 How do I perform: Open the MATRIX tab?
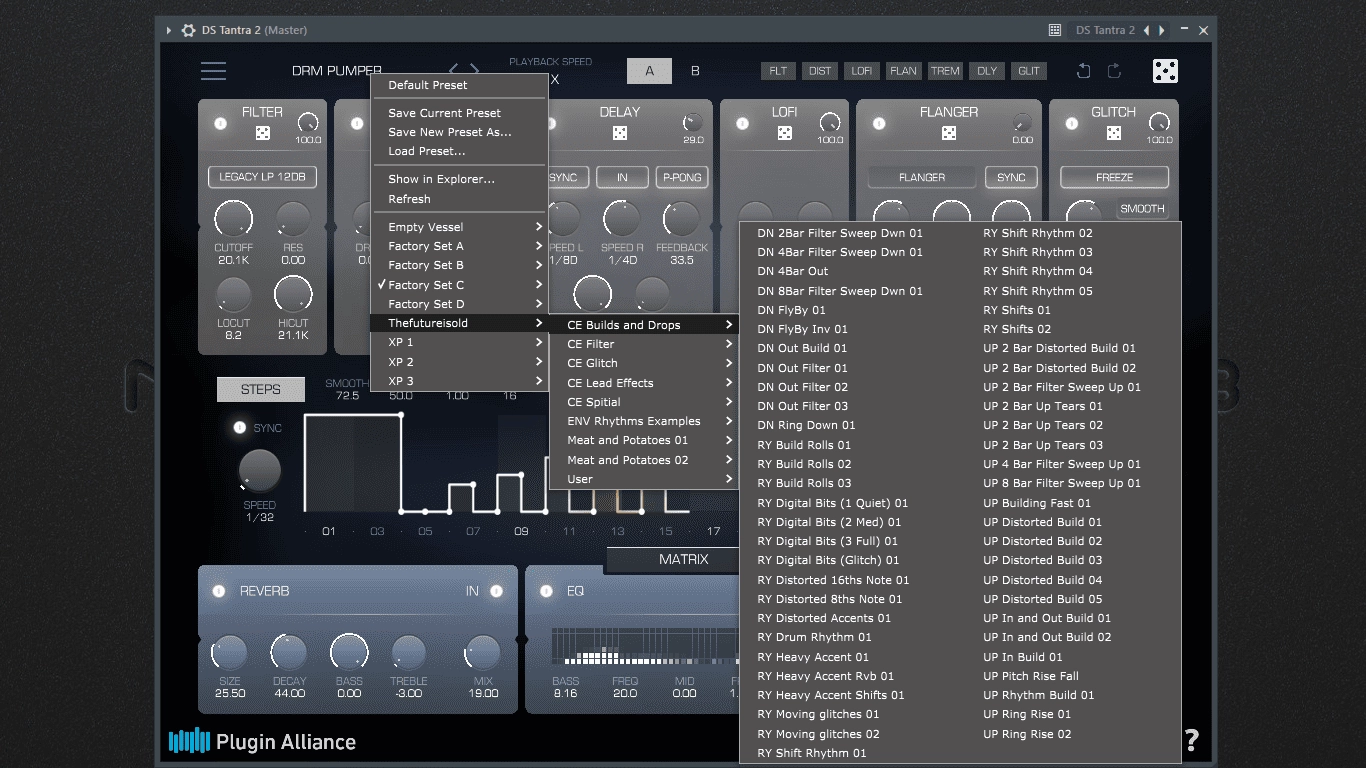tap(683, 560)
